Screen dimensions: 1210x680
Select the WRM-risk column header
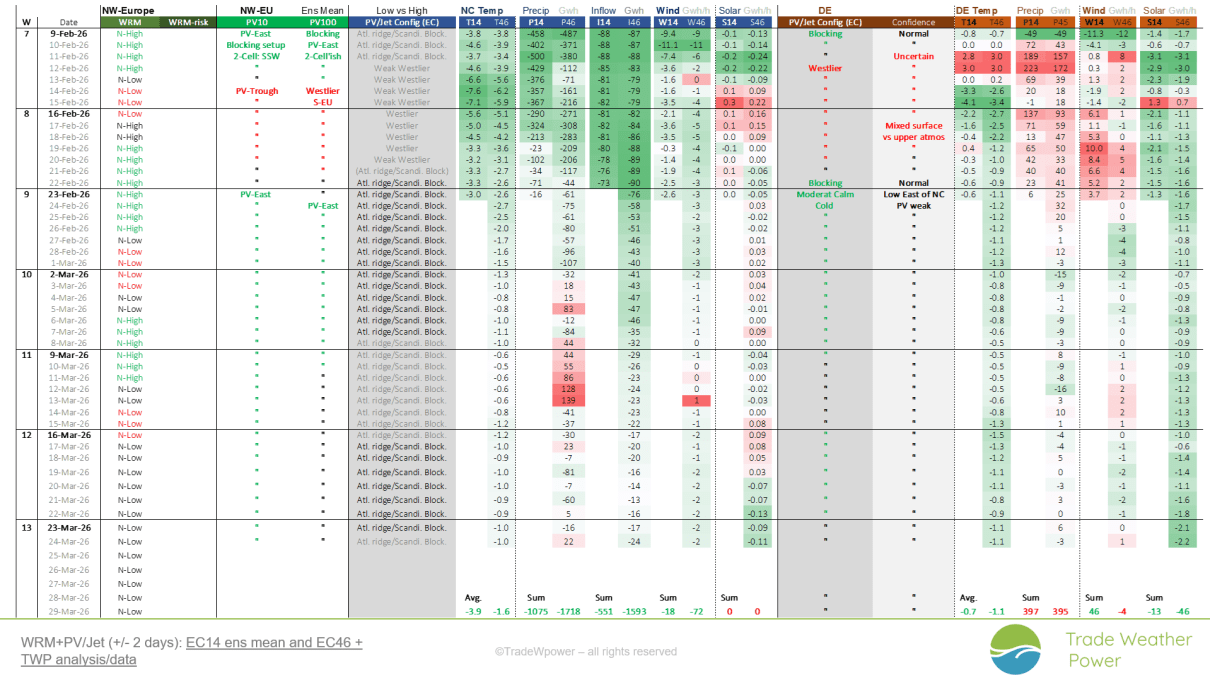click(186, 21)
